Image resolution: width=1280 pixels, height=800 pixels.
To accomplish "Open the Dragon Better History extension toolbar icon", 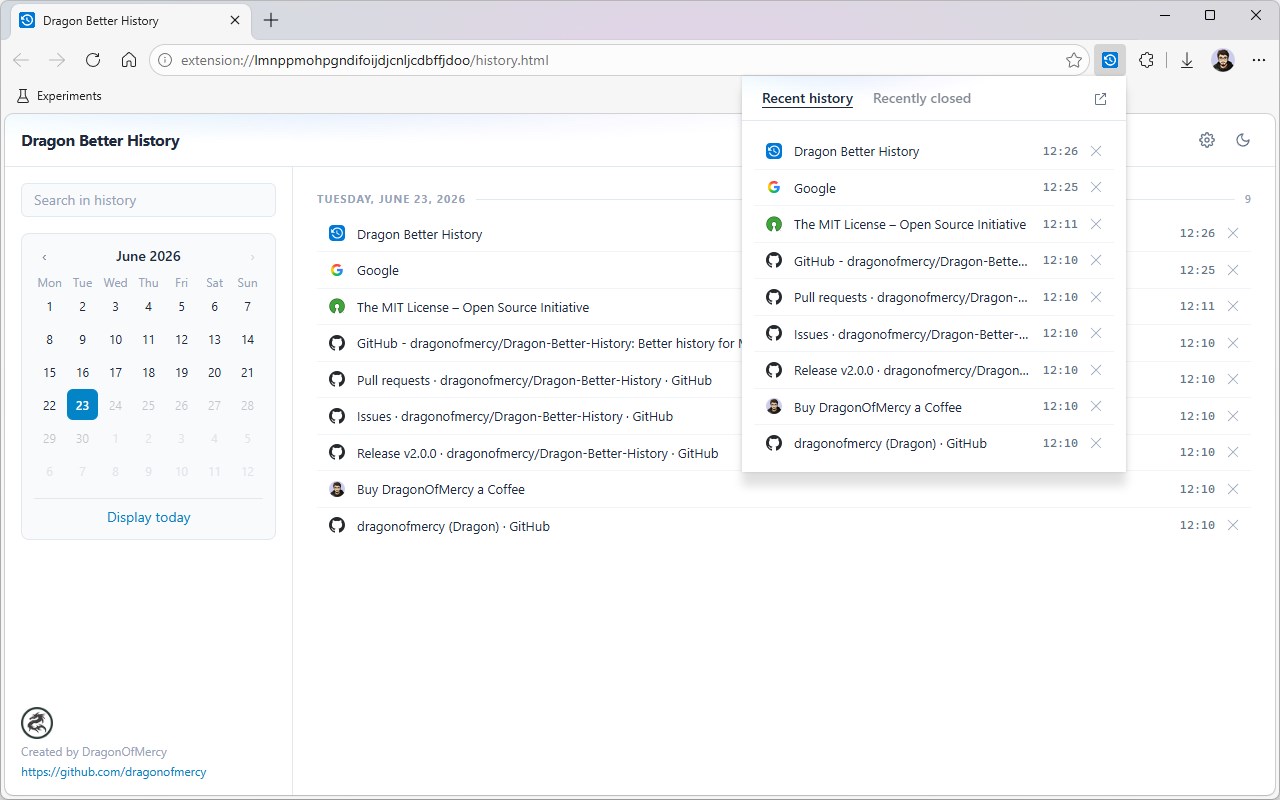I will click(x=1110, y=60).
